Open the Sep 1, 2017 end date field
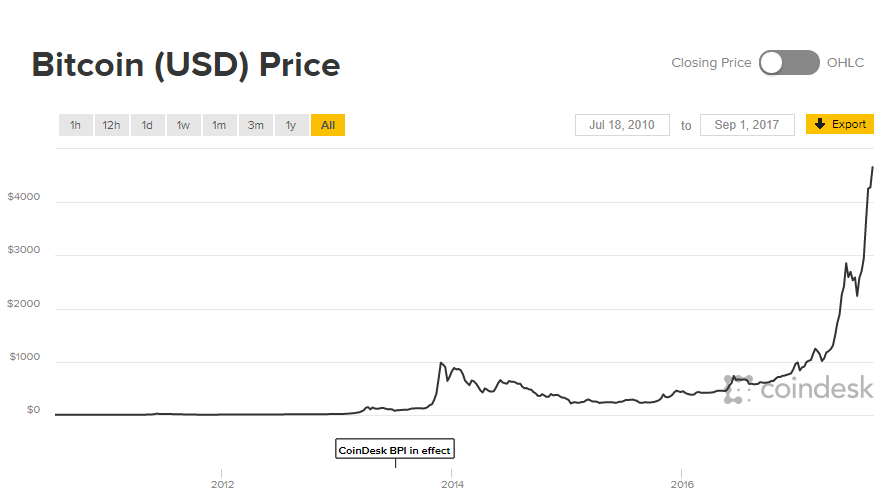The height and width of the screenshot is (501, 878). (x=747, y=125)
